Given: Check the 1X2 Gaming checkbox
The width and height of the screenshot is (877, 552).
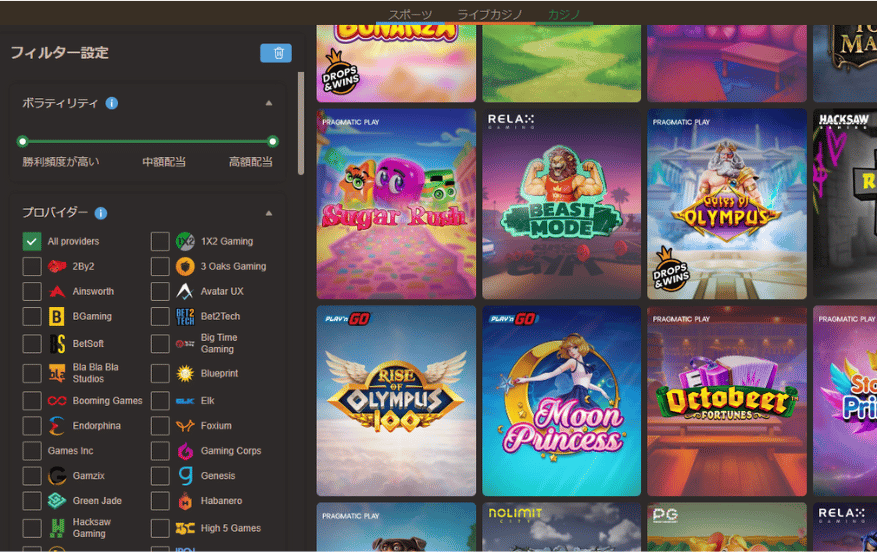Looking at the screenshot, I should tap(160, 242).
